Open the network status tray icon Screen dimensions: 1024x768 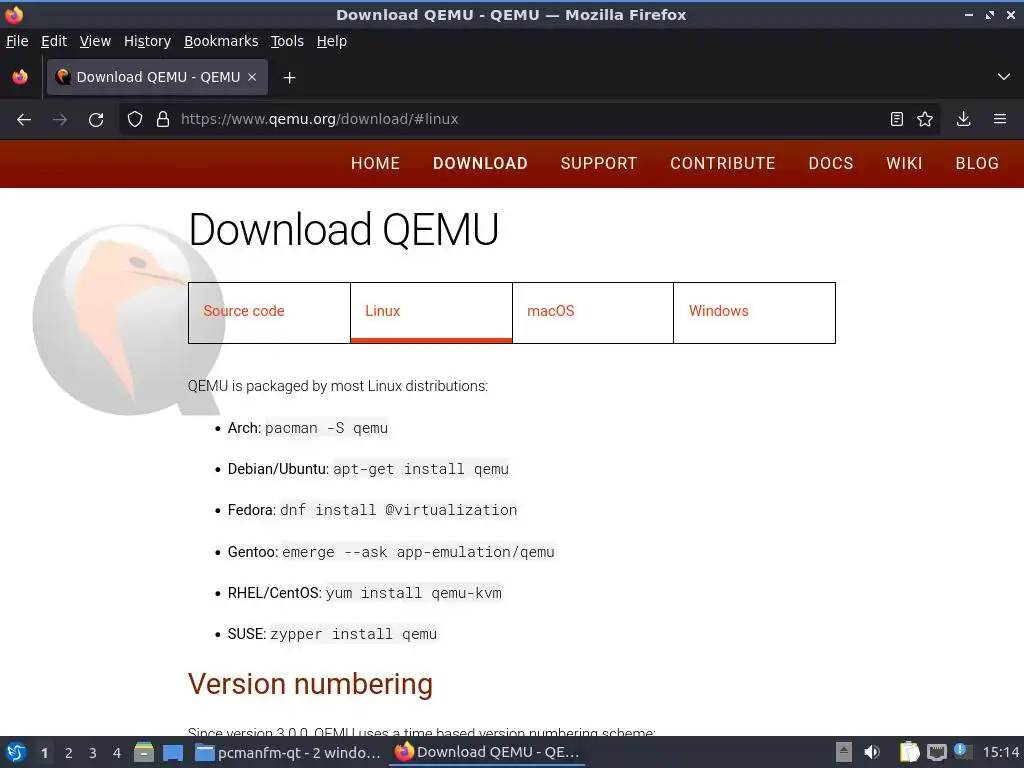tap(936, 752)
